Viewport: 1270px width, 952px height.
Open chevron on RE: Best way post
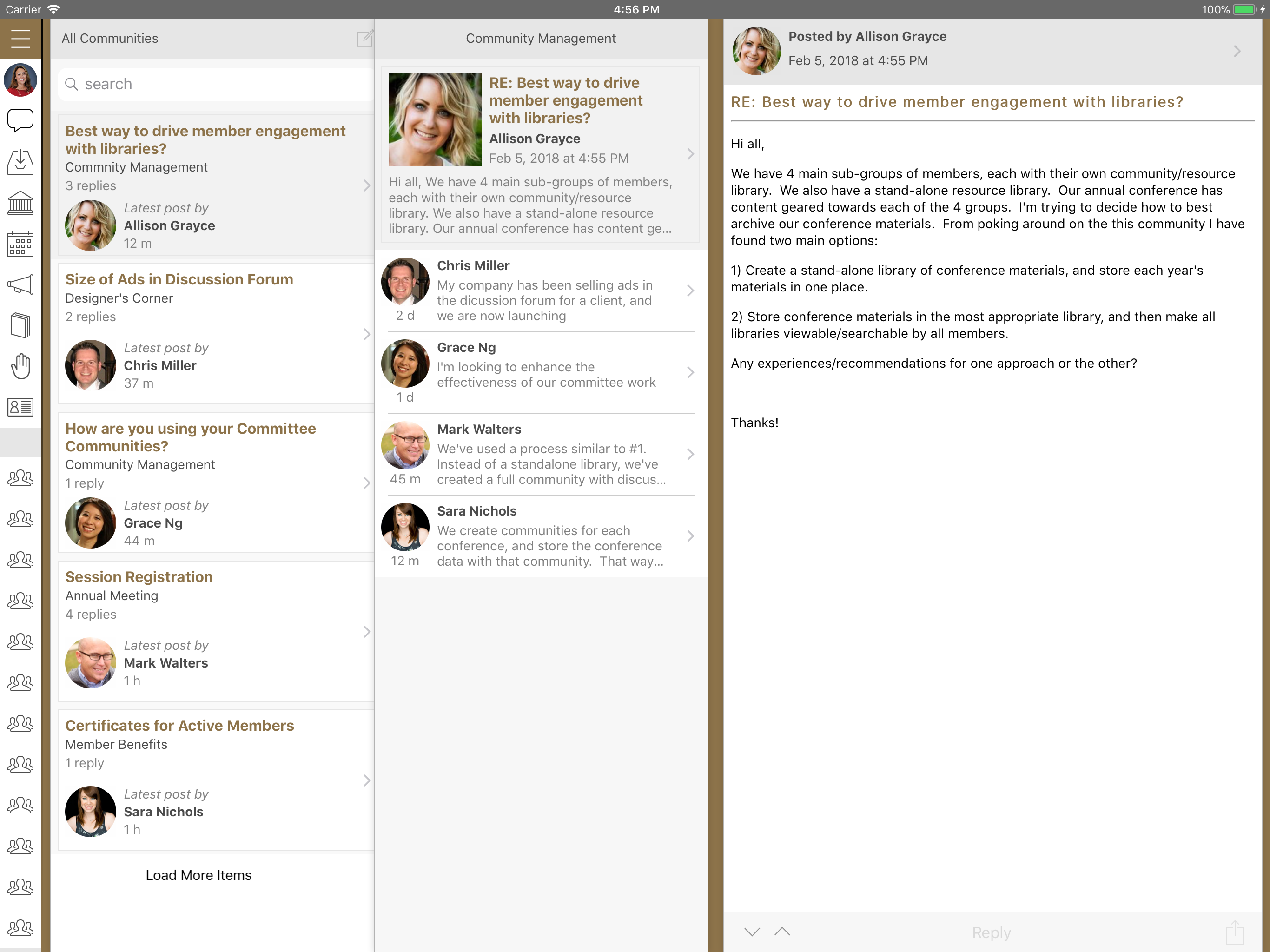coord(691,154)
